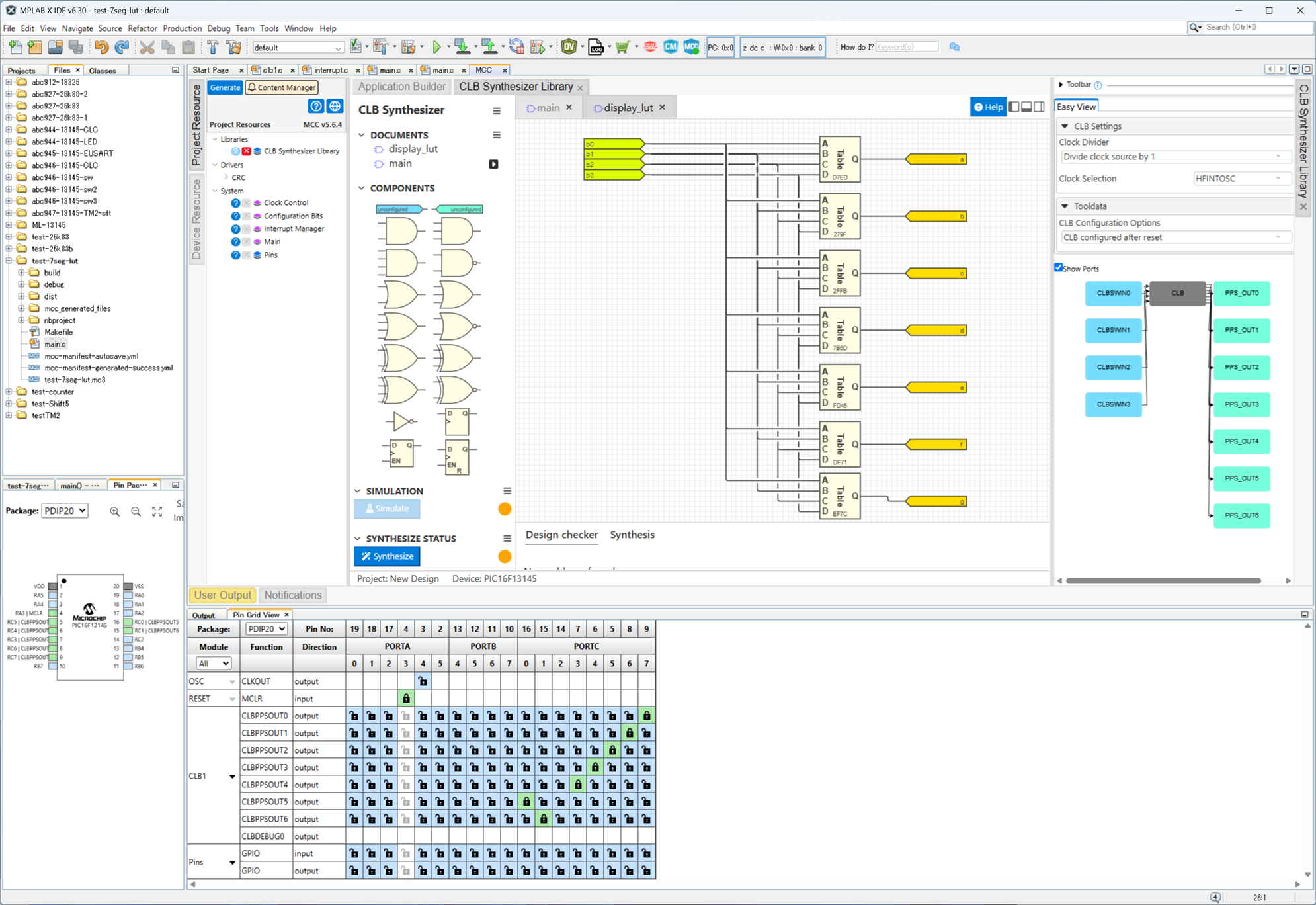
Task: Uncheck the Show Ports checkbox
Action: [1059, 268]
